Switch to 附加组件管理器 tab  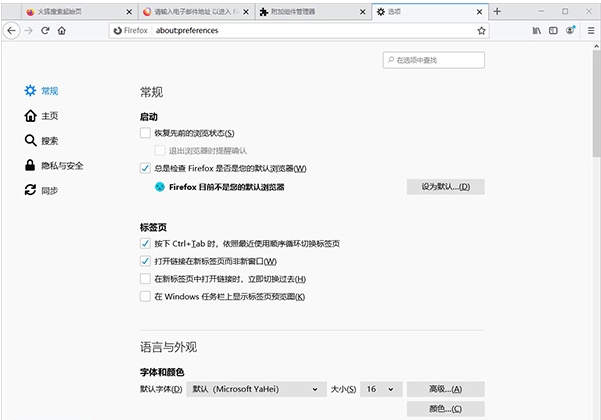pos(312,12)
